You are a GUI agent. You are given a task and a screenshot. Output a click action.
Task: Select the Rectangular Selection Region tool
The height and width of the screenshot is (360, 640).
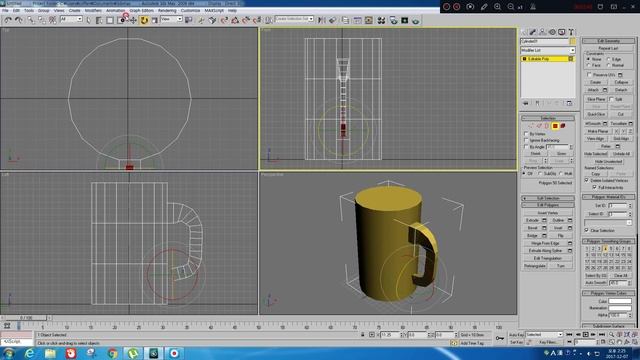[110, 20]
